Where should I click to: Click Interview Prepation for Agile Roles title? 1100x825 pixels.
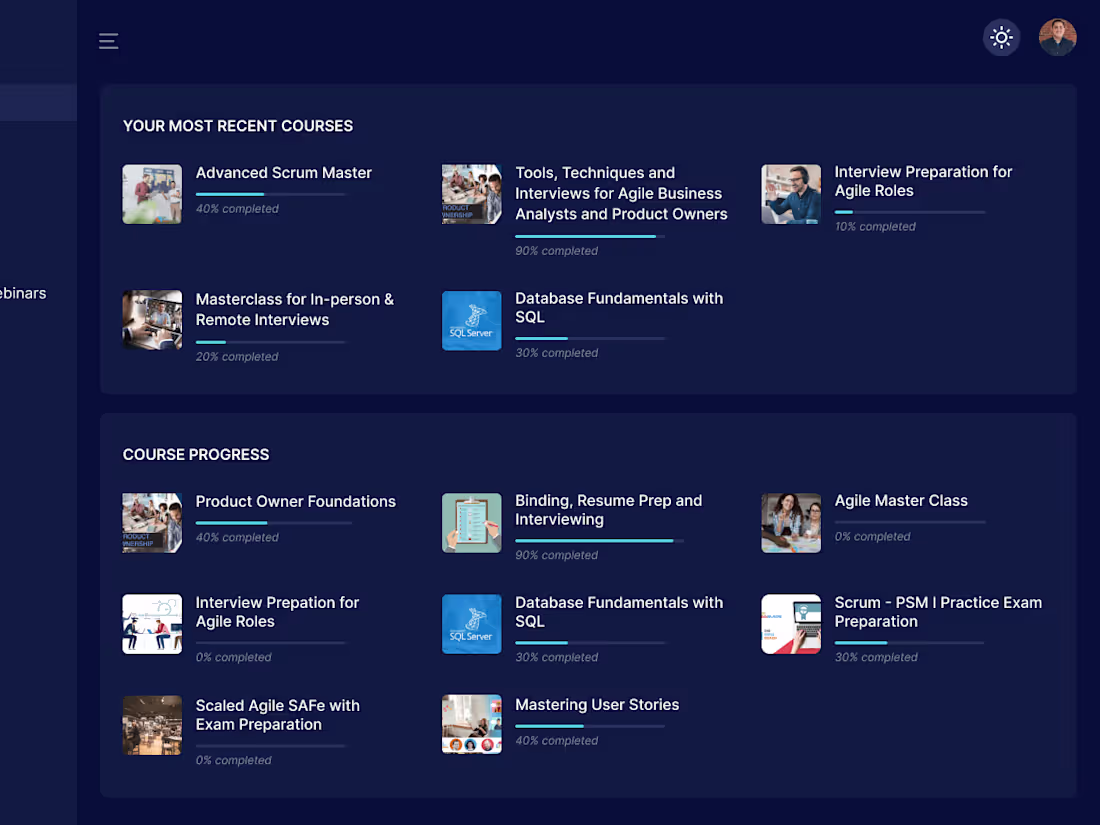pyautogui.click(x=277, y=612)
